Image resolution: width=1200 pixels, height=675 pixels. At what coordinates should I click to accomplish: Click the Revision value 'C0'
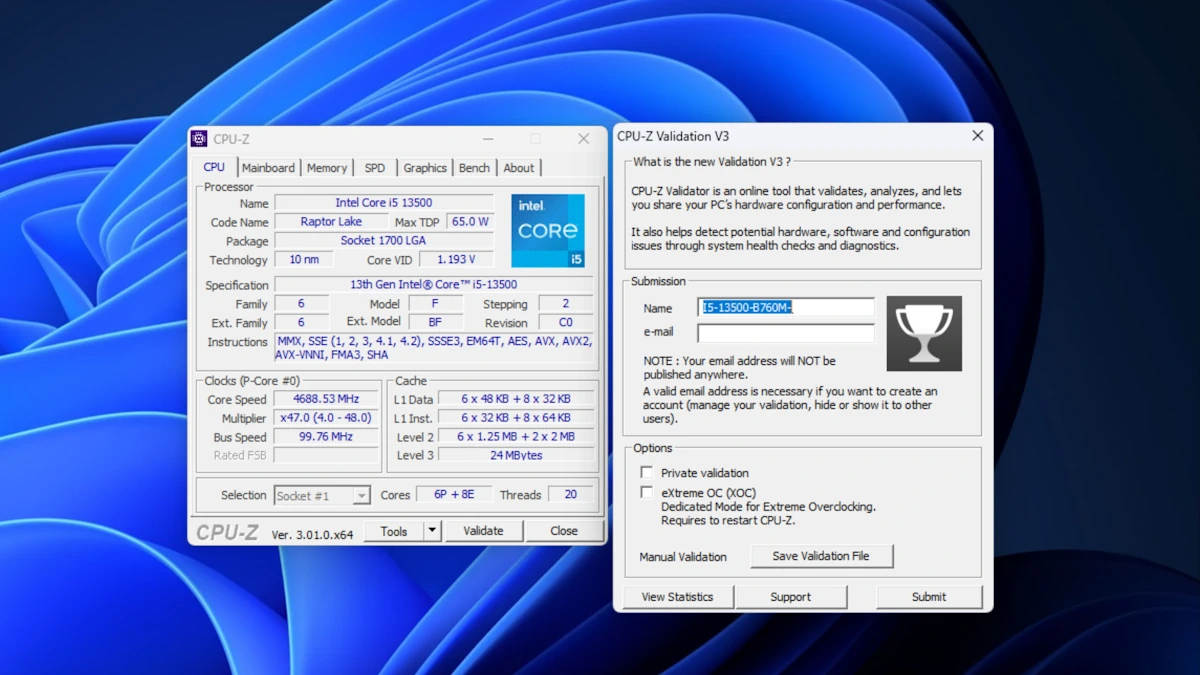coord(565,323)
